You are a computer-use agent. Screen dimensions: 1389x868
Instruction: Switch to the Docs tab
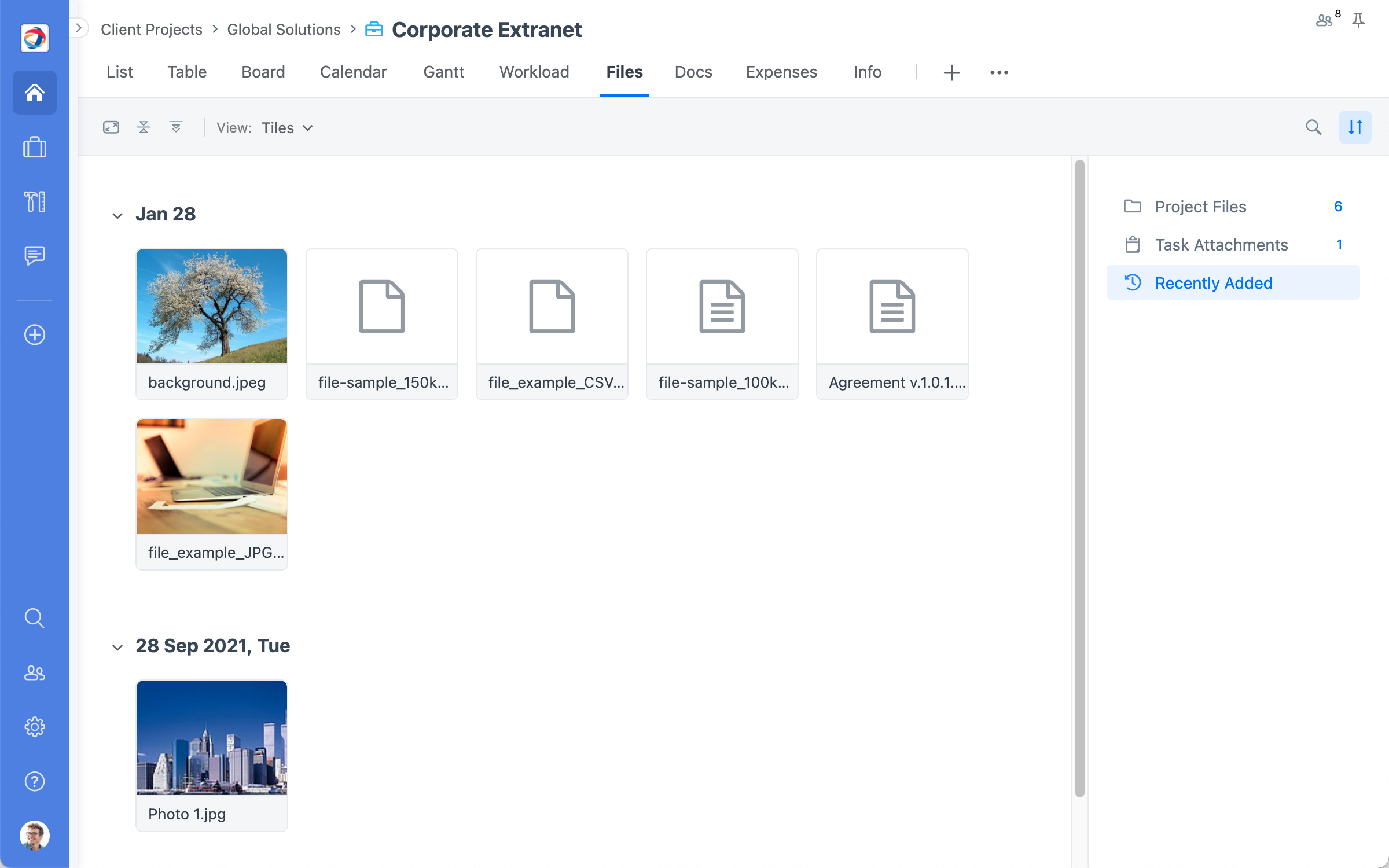(693, 72)
